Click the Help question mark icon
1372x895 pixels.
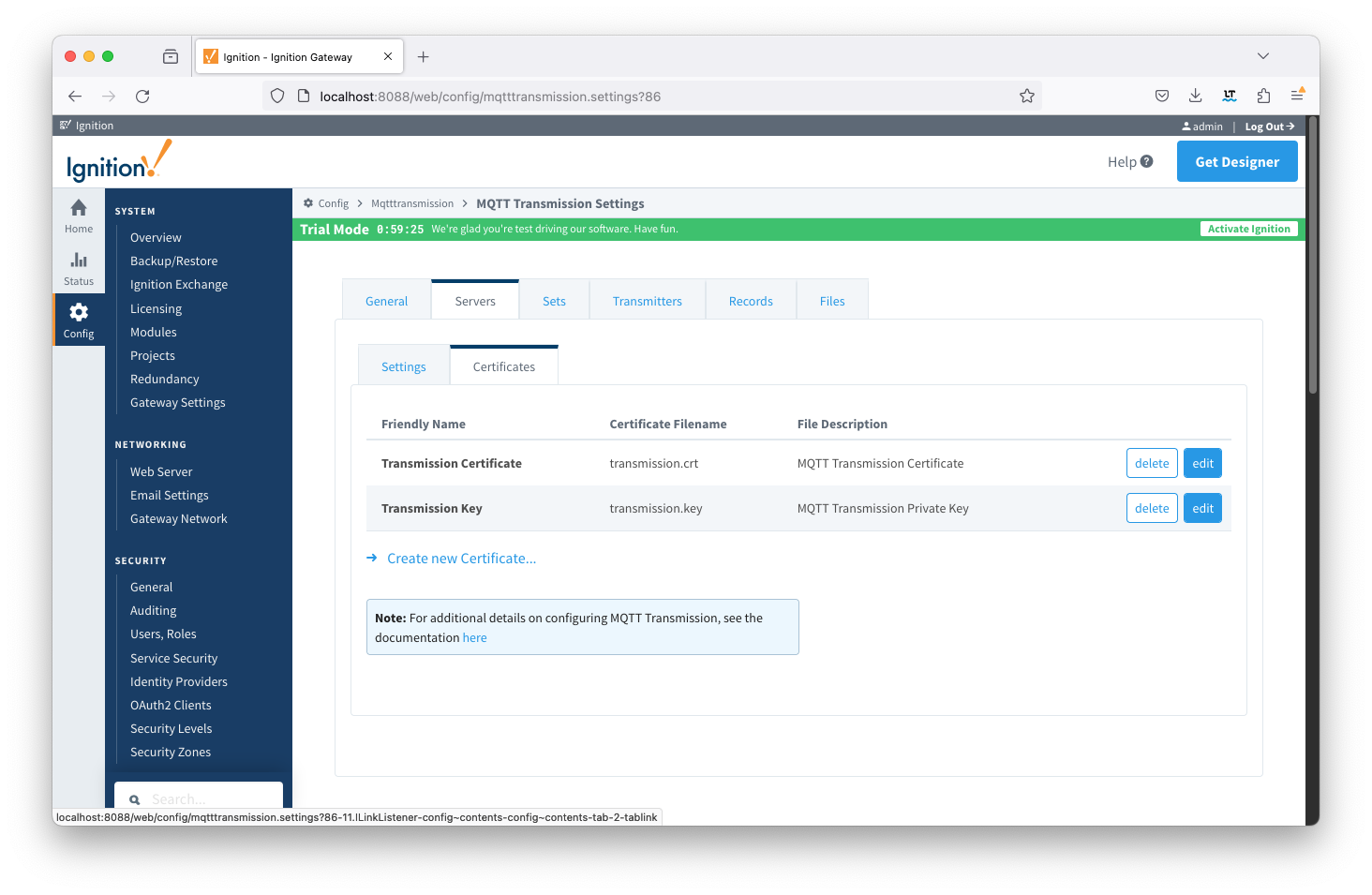[1146, 161]
